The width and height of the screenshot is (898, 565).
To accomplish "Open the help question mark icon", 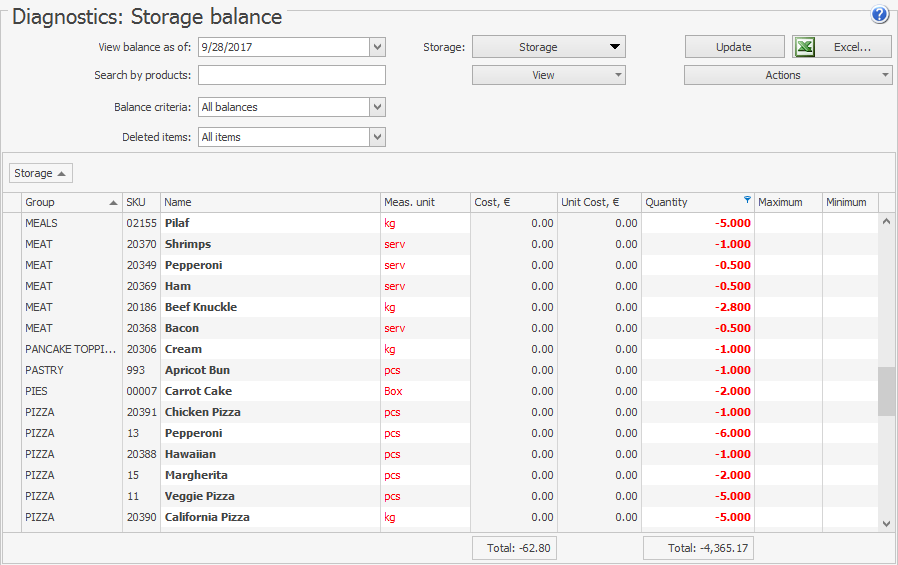I will (880, 14).
